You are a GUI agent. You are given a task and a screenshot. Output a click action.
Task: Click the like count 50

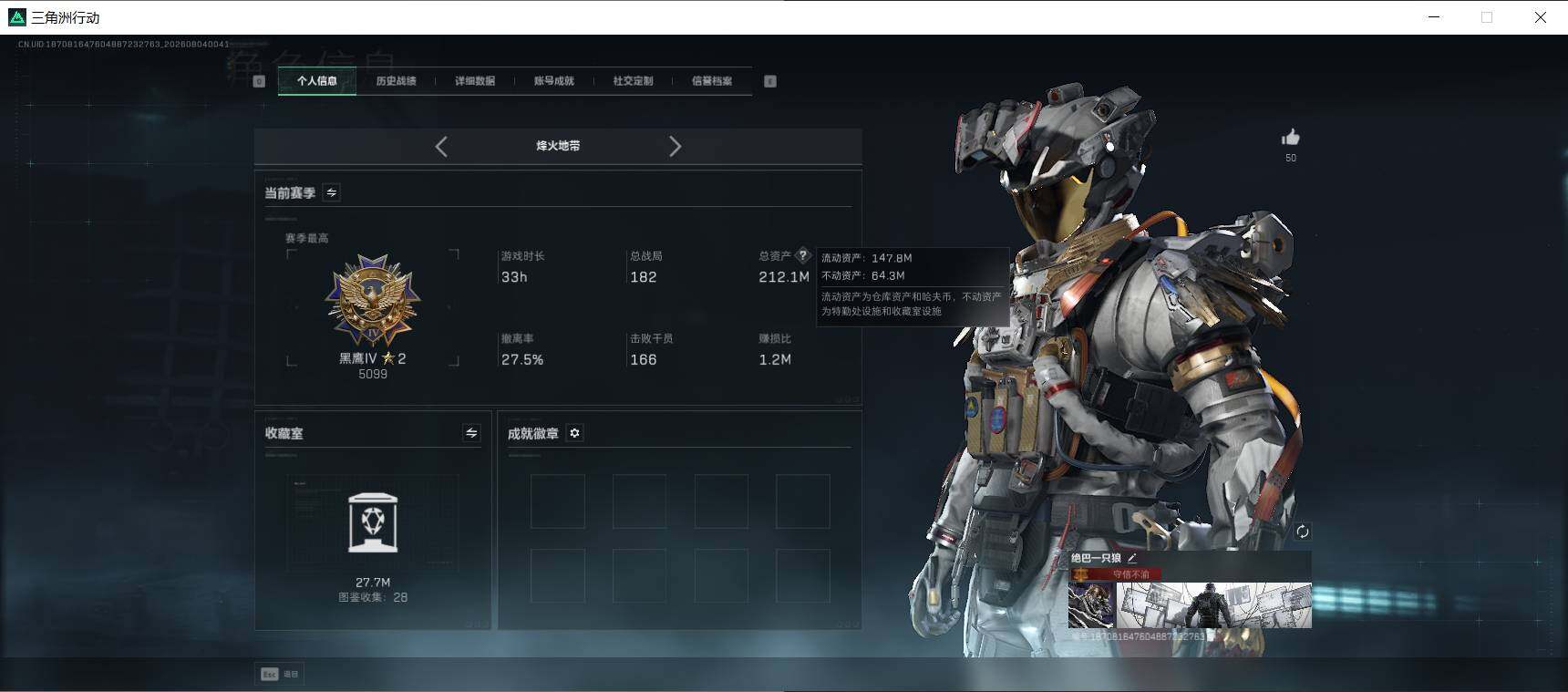(1291, 158)
